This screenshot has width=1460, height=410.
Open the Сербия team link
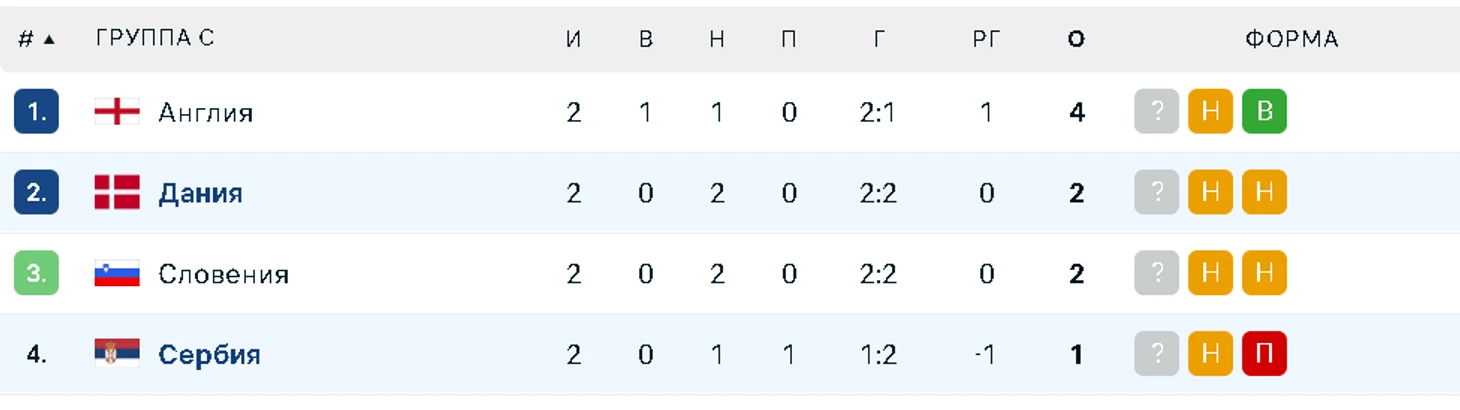(209, 354)
